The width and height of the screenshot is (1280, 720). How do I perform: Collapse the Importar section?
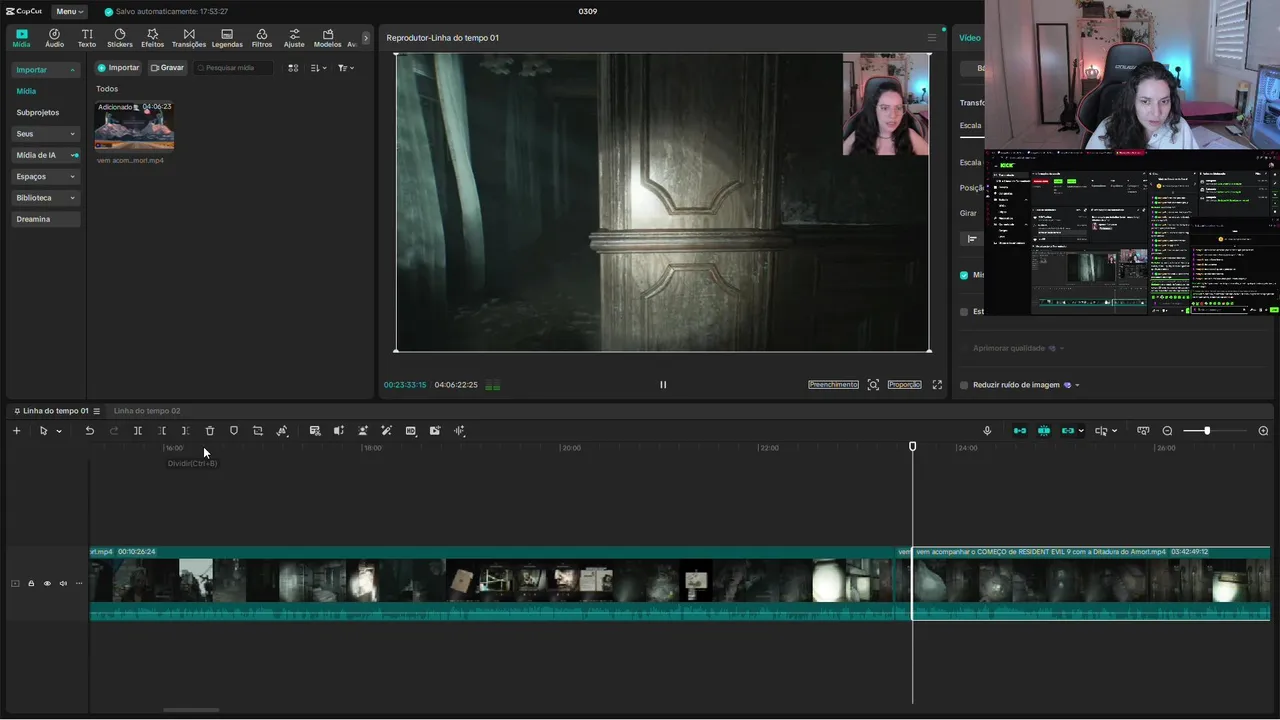[x=45, y=70]
